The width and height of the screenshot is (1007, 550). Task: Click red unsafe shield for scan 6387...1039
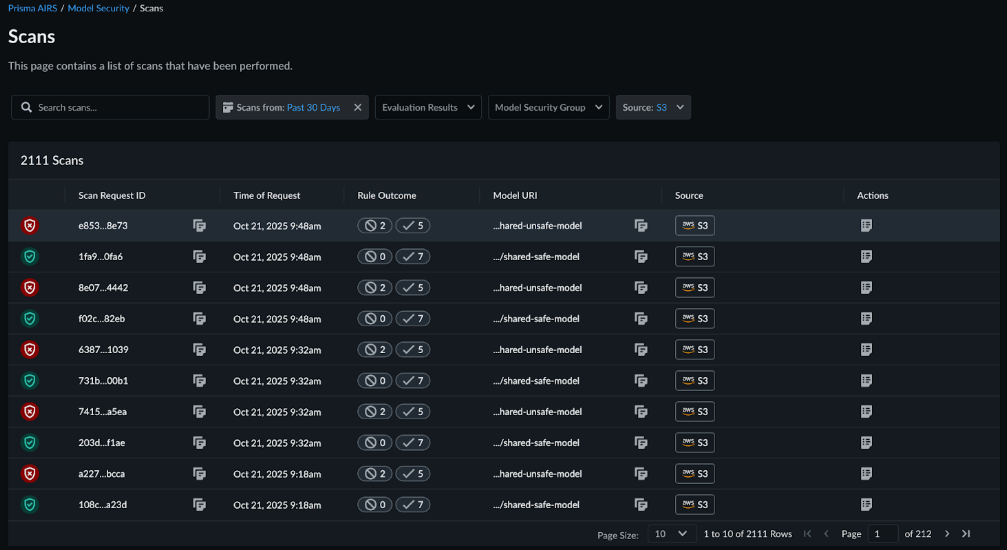pos(30,350)
